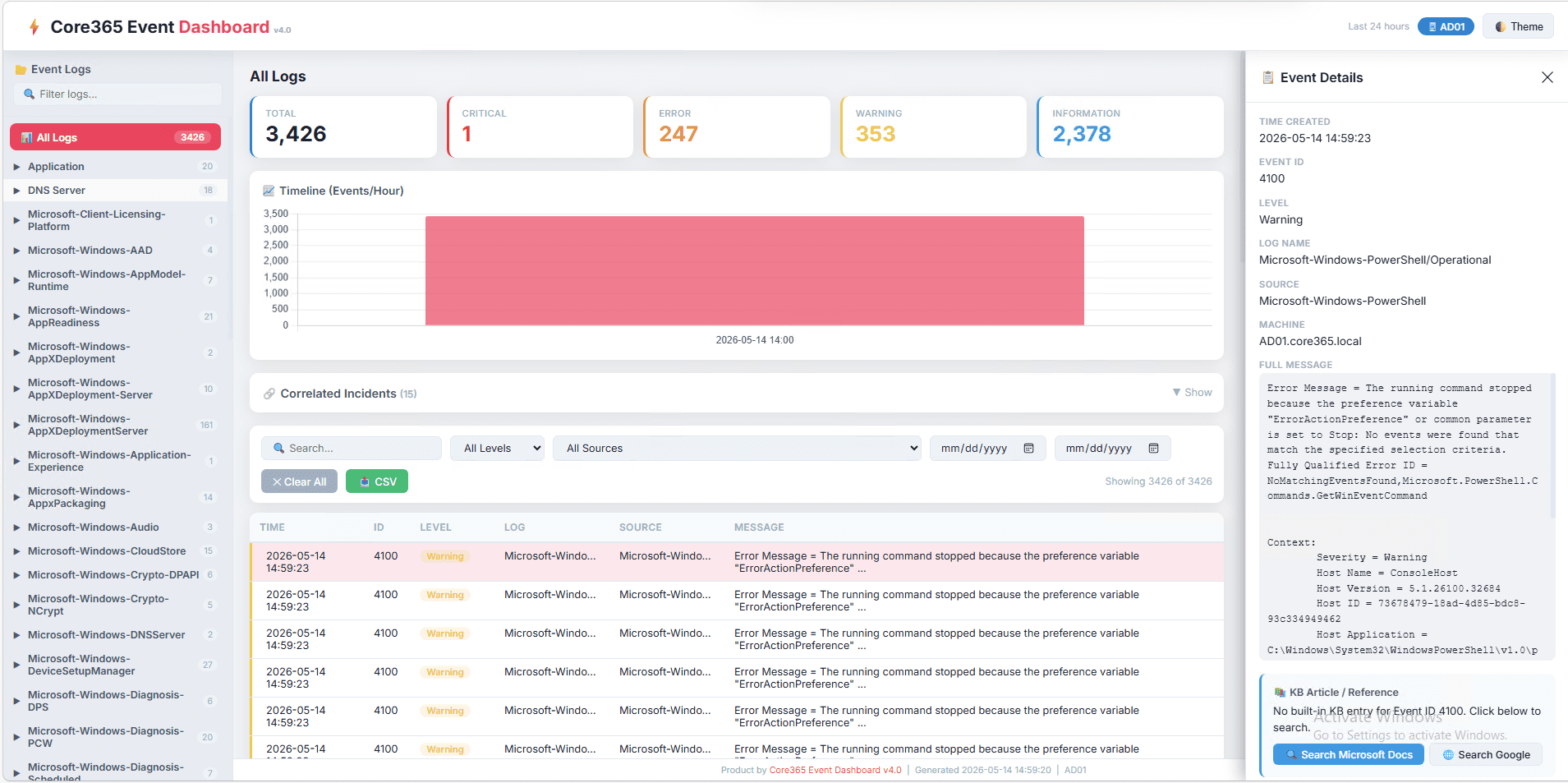Image resolution: width=1568 pixels, height=783 pixels.
Task: Click the full message scrollbar
Action: tap(1552, 446)
